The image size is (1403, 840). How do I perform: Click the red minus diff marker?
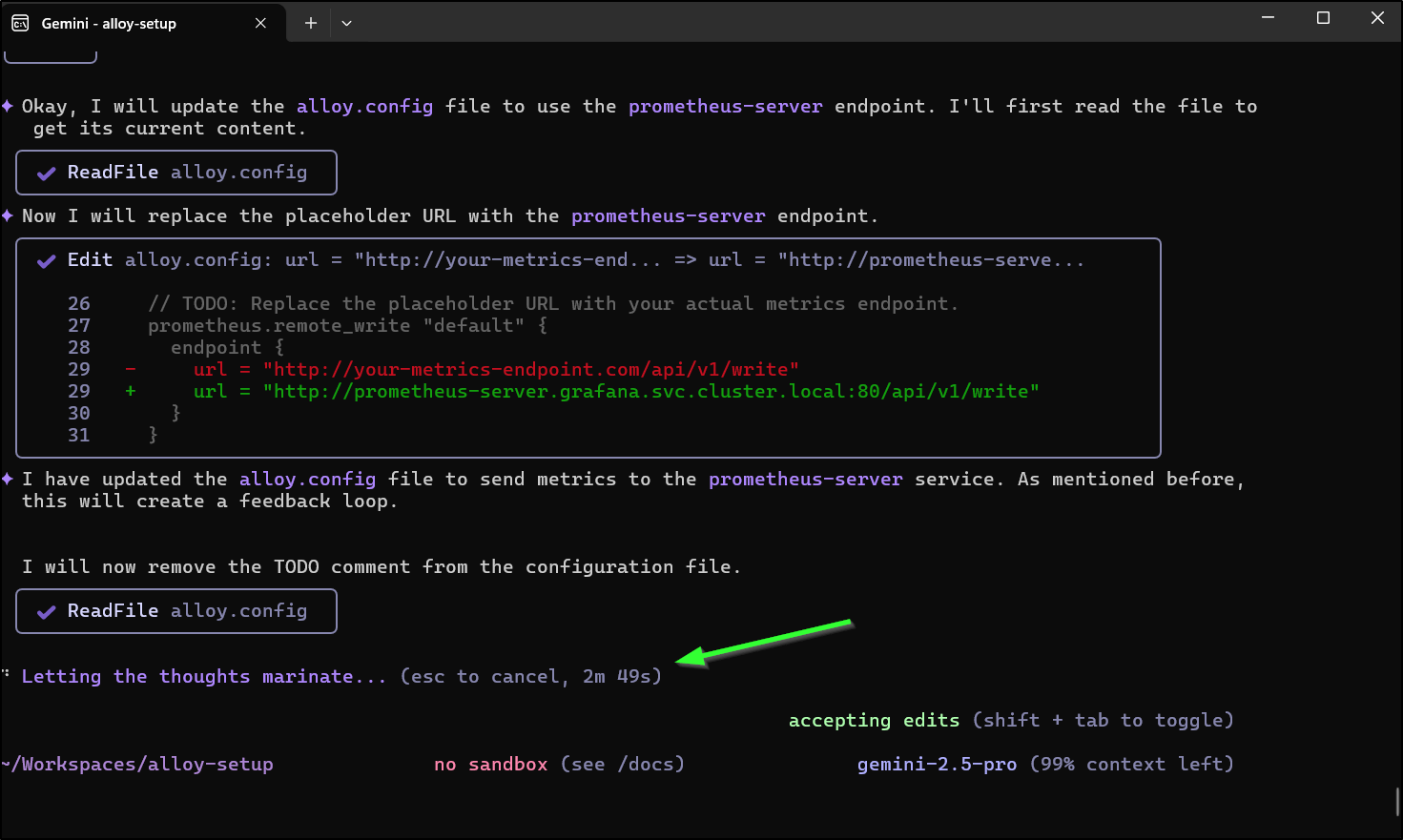coord(131,369)
